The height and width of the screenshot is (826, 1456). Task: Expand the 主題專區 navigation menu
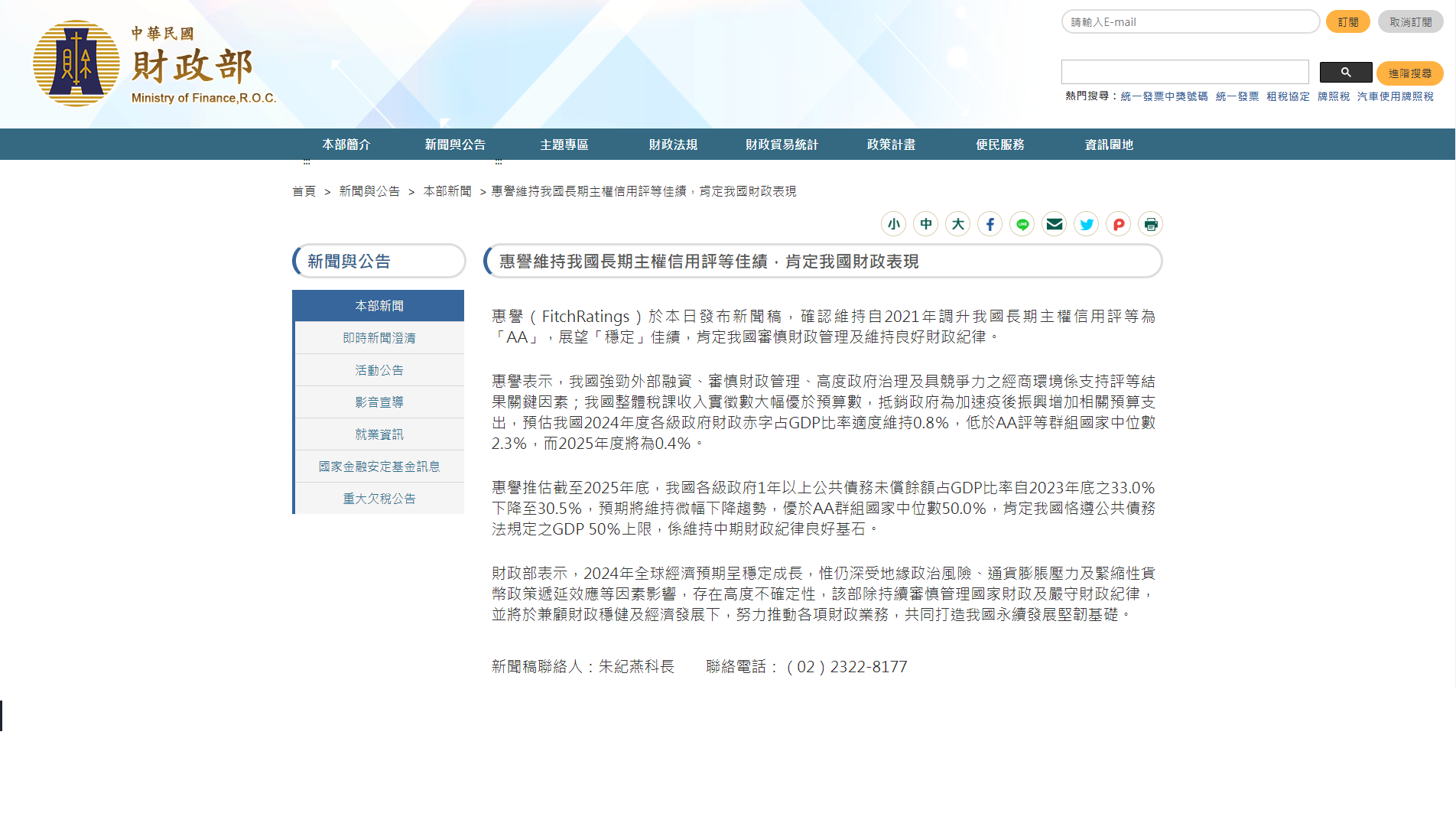click(565, 145)
